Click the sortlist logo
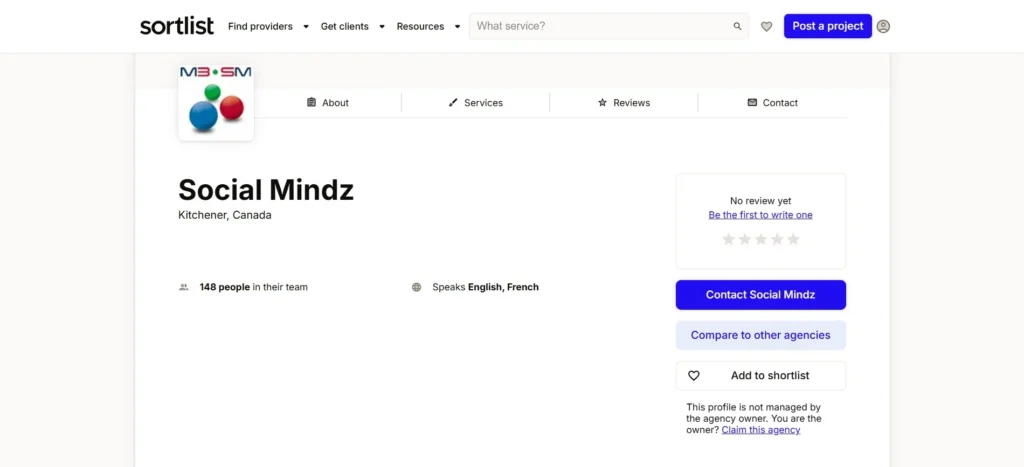Image resolution: width=1024 pixels, height=467 pixels. pyautogui.click(x=176, y=26)
